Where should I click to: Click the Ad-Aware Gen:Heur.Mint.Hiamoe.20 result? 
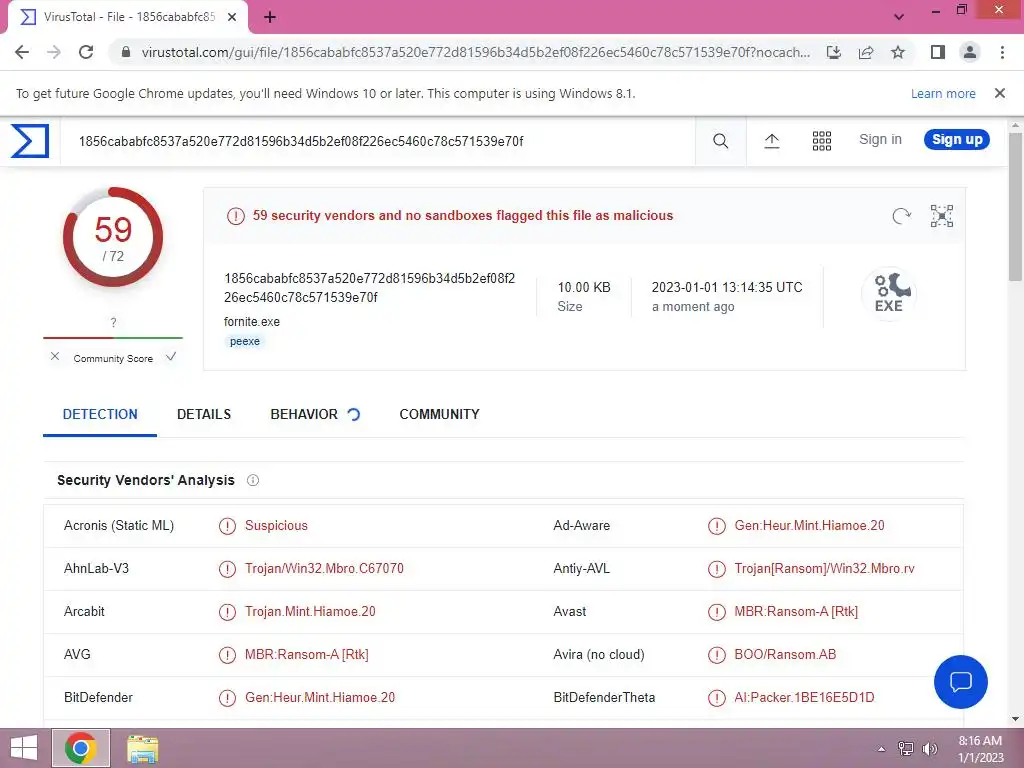pos(809,526)
